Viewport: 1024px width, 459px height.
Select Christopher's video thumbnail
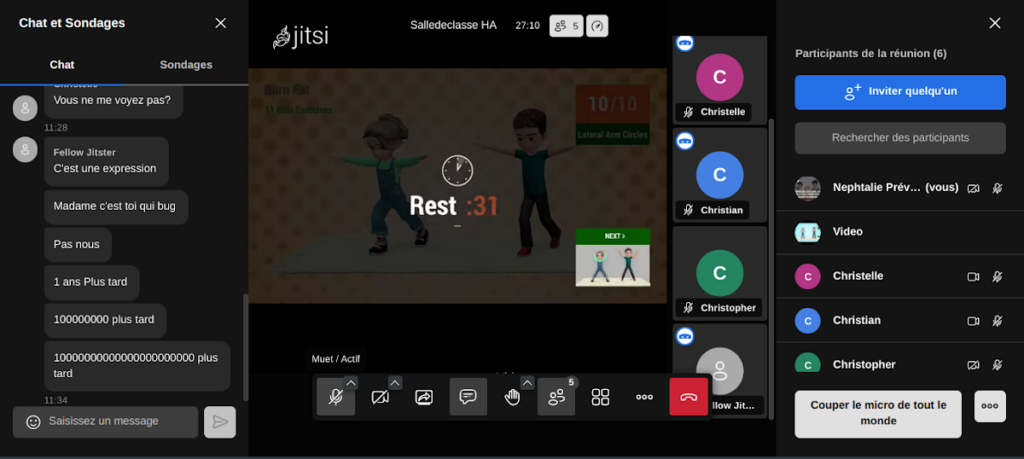[x=720, y=273]
